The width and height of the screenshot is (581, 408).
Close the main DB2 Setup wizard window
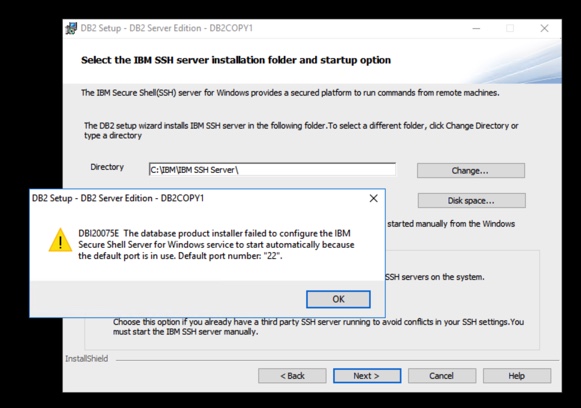coord(544,29)
